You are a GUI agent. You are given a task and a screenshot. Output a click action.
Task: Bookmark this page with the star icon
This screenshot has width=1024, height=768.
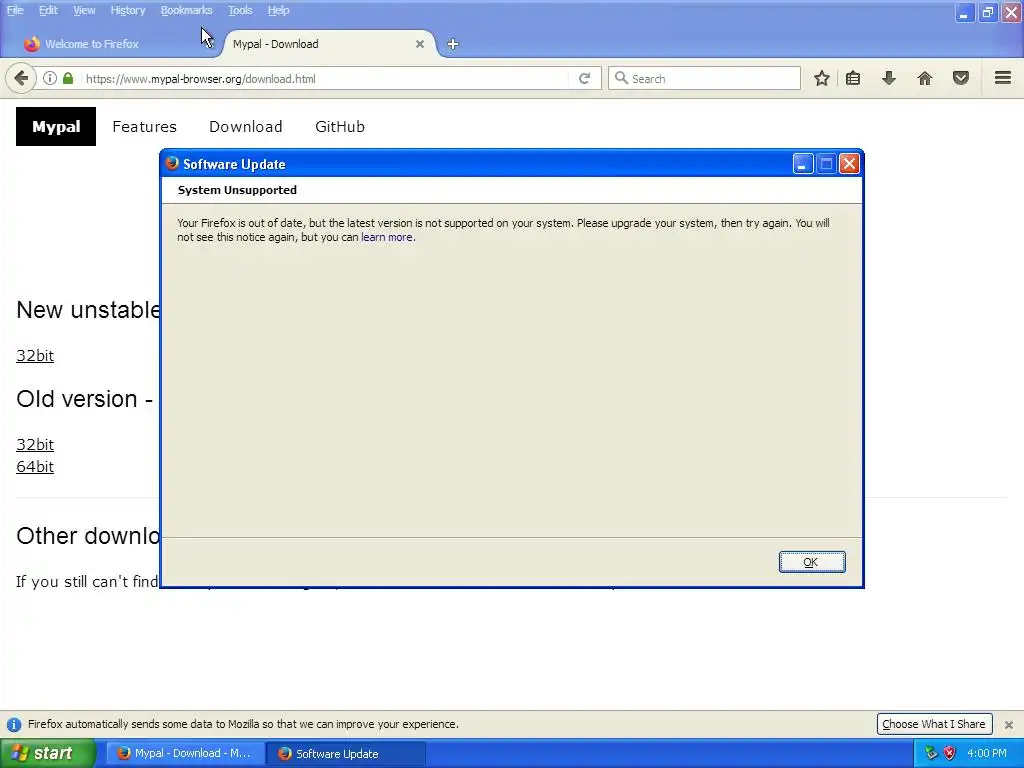822,78
